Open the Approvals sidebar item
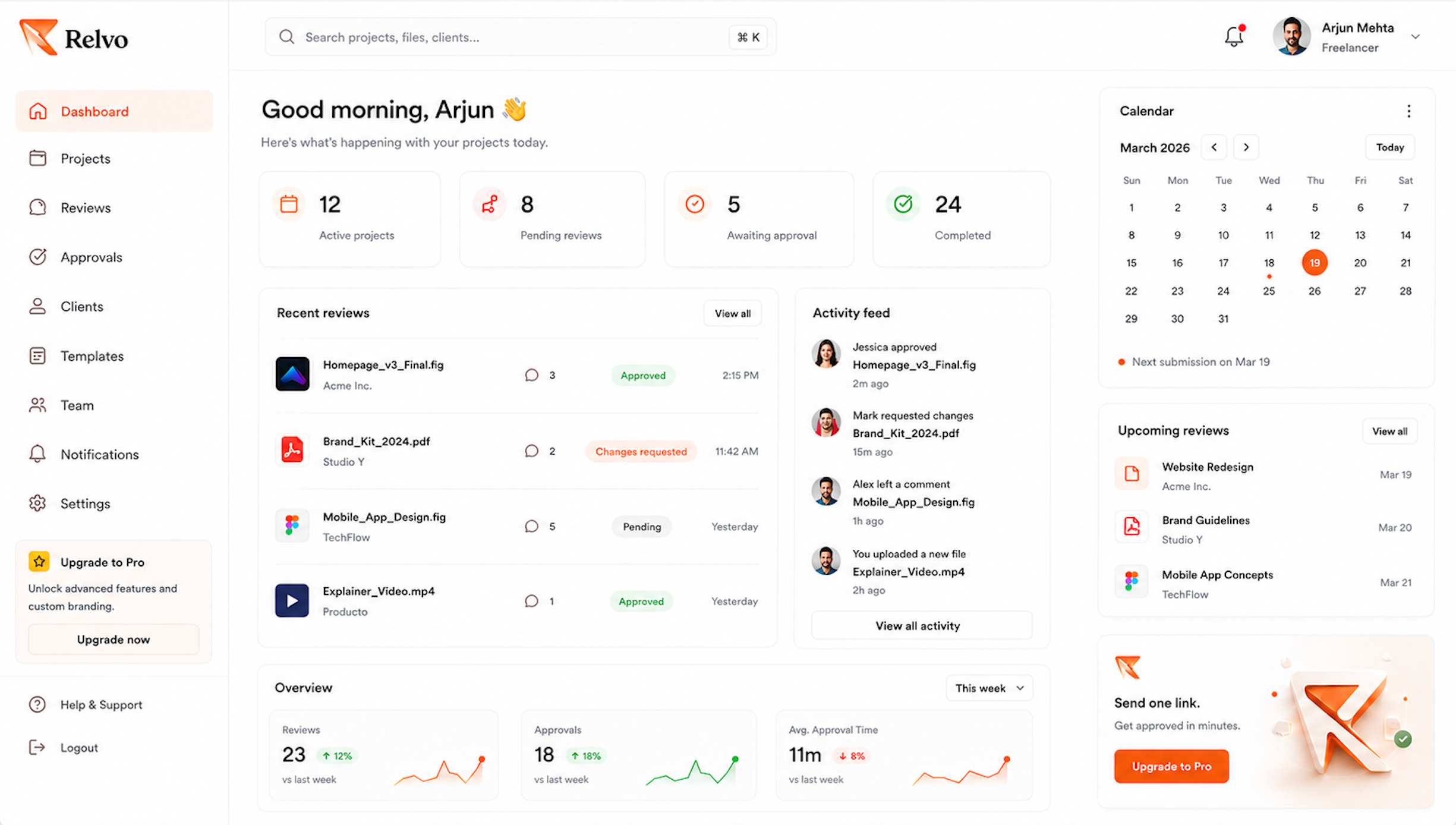Image resolution: width=1456 pixels, height=825 pixels. point(114,257)
